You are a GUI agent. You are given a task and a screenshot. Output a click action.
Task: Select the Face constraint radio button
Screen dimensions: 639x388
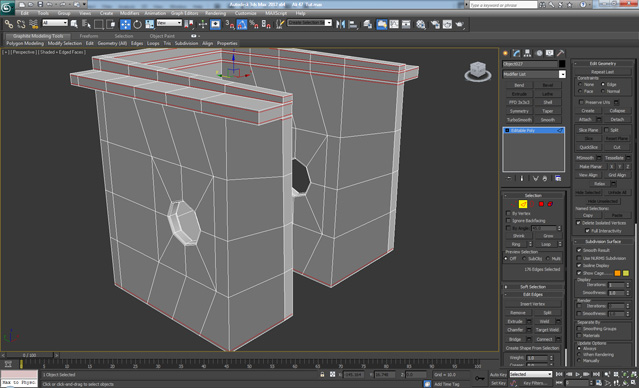[x=580, y=91]
